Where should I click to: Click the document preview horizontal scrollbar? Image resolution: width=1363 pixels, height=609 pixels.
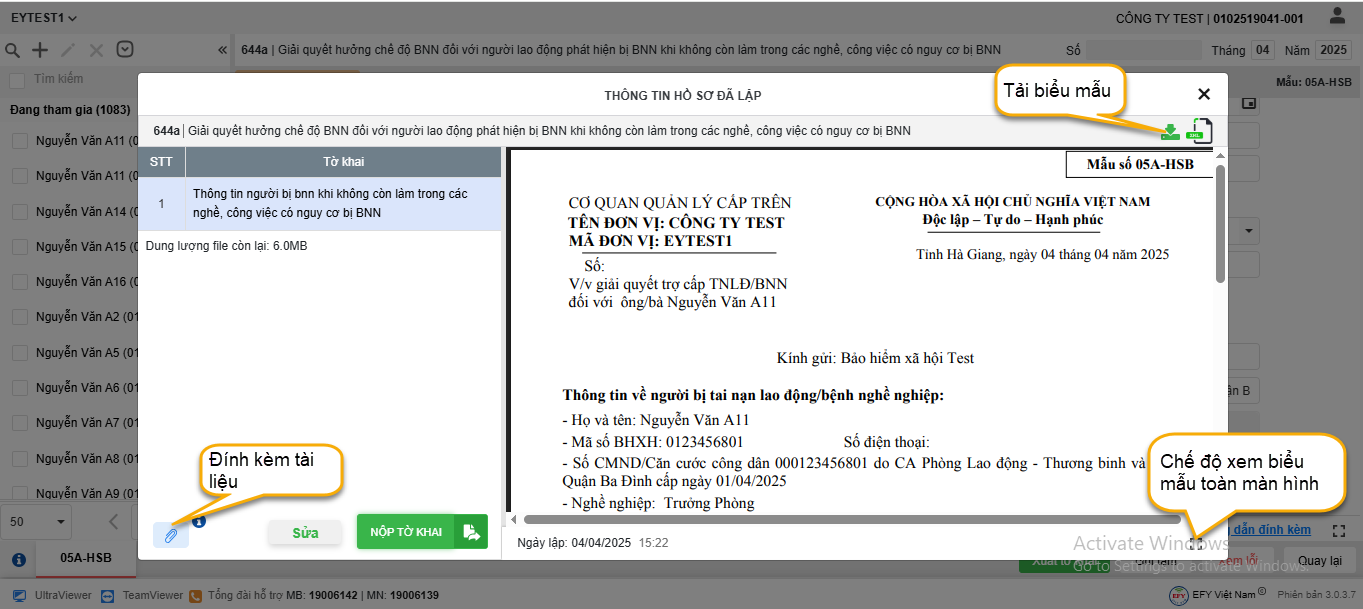point(850,519)
